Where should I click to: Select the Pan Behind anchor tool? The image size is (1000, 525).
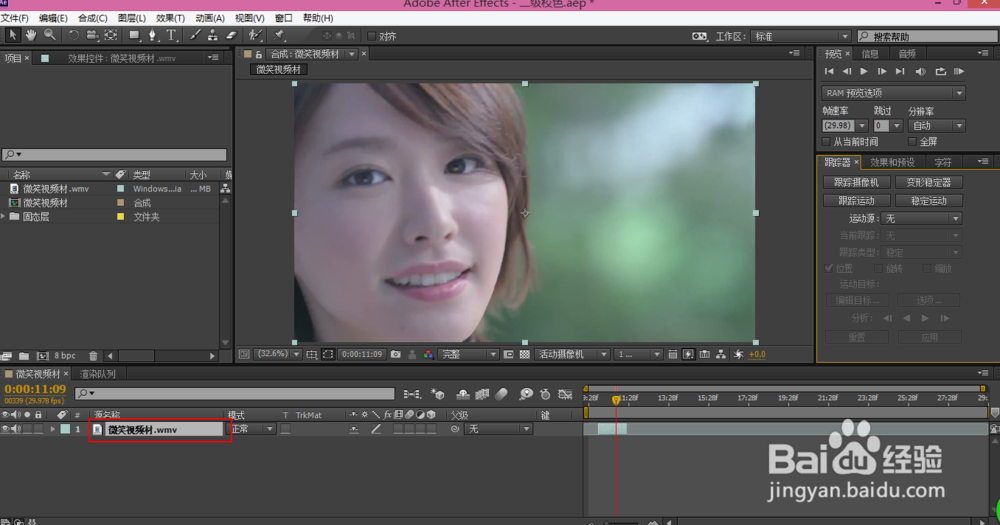click(111, 35)
